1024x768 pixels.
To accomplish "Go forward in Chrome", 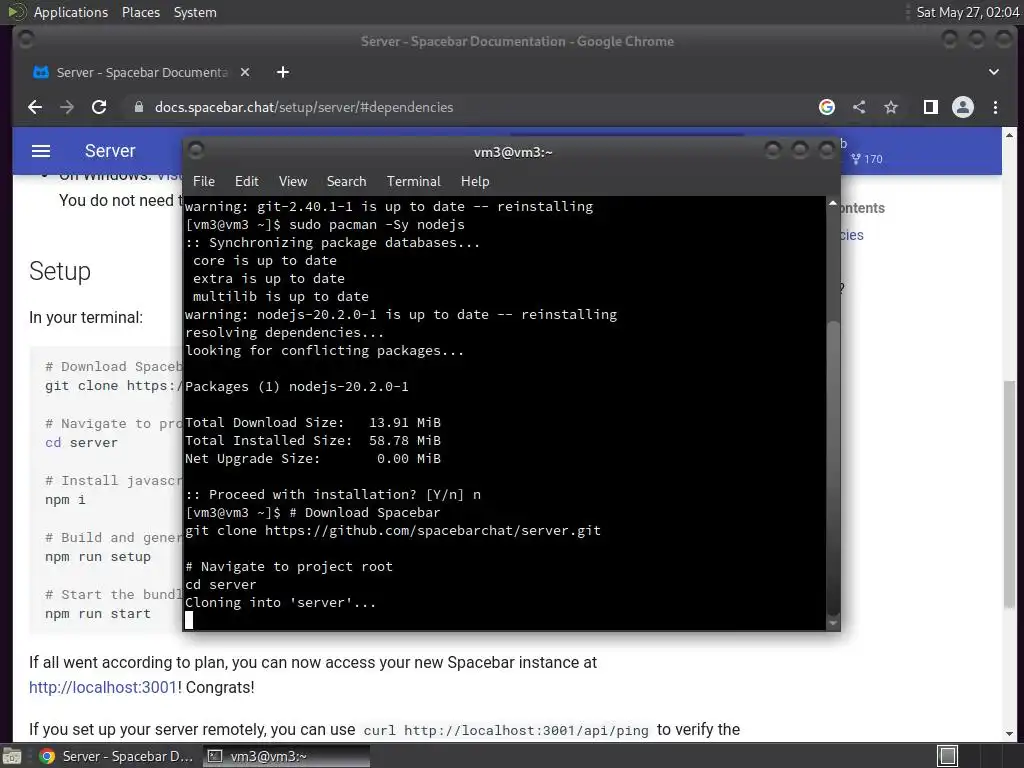I will click(x=67, y=107).
